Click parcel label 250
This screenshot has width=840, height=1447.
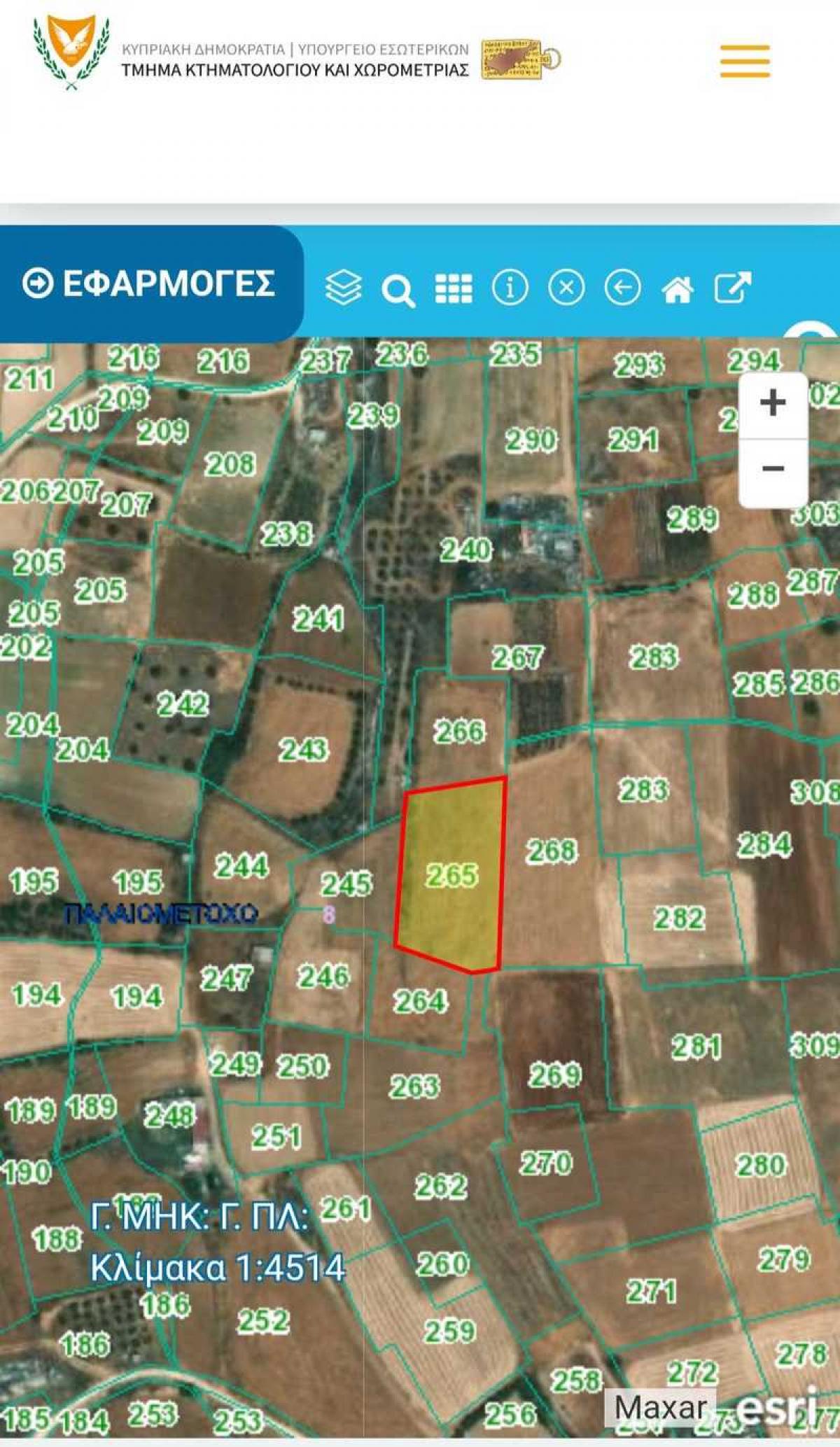[302, 1067]
